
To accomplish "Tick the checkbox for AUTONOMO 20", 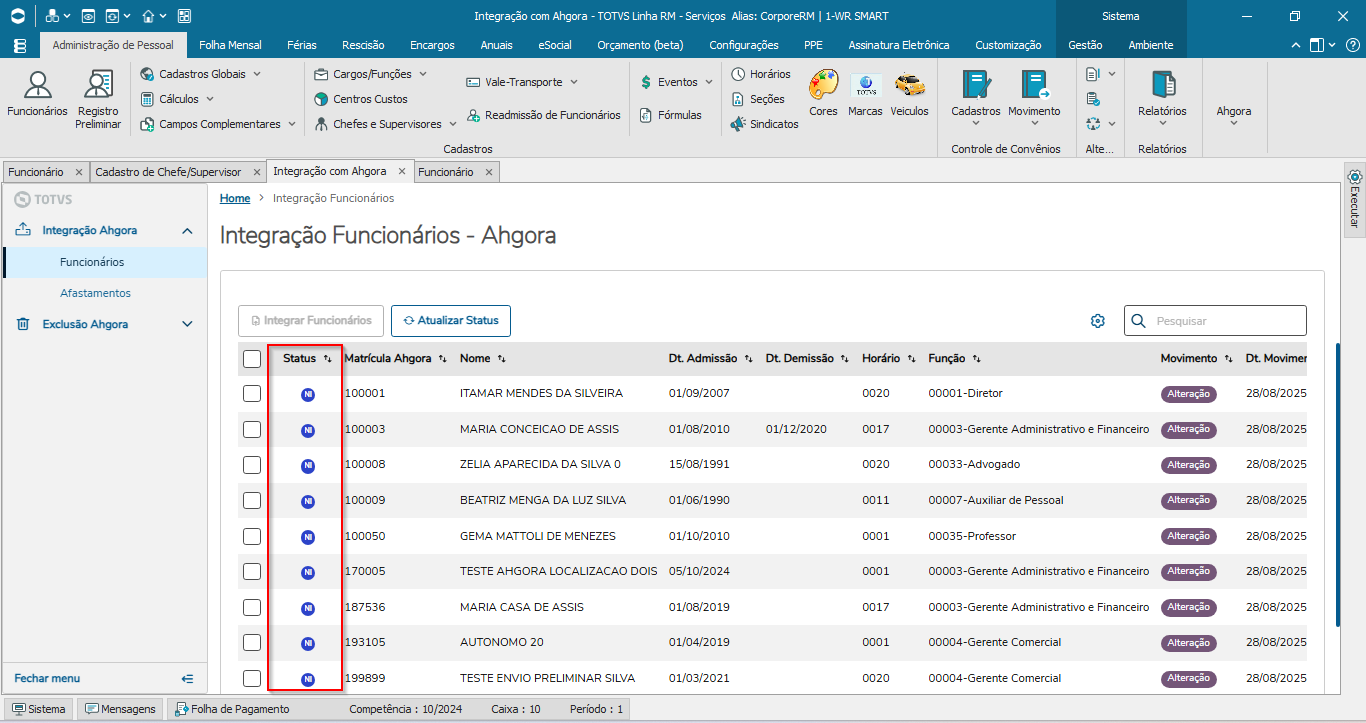I will tap(252, 642).
